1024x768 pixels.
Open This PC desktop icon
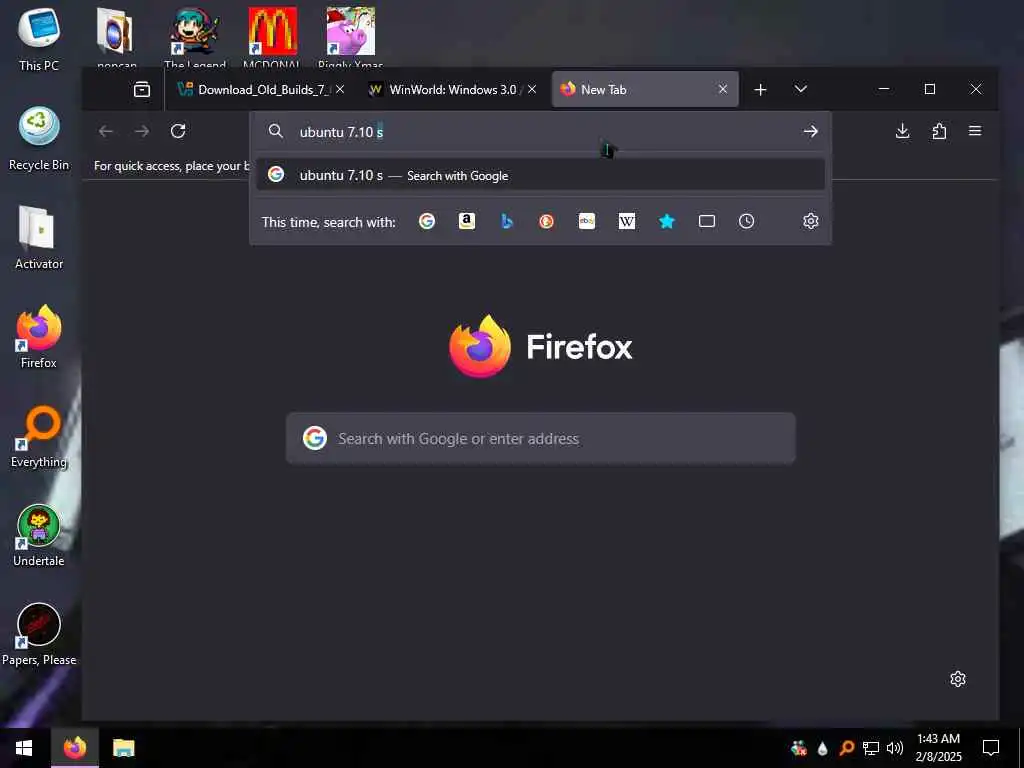coord(39,38)
